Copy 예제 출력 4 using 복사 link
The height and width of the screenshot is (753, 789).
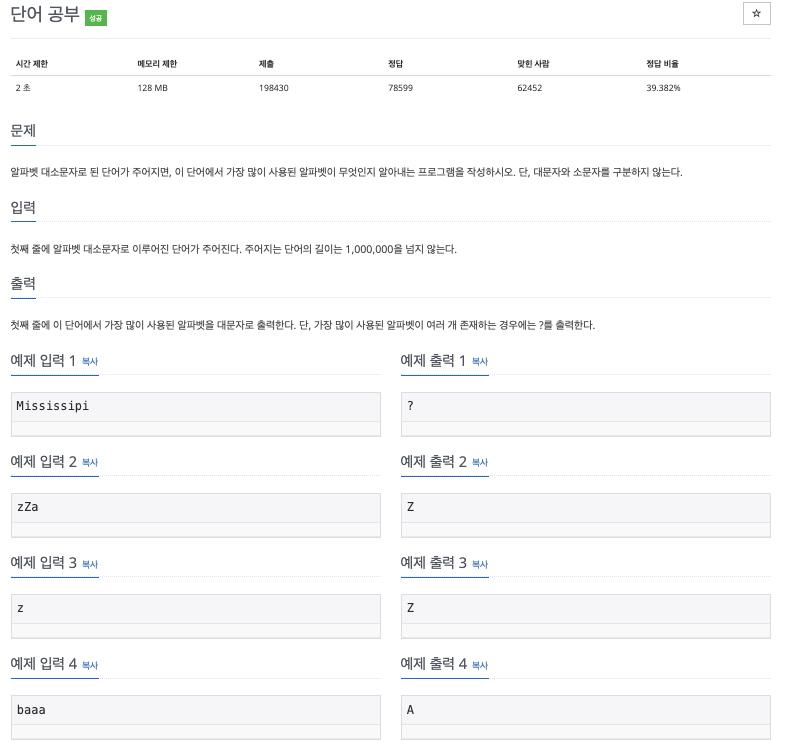click(480, 665)
